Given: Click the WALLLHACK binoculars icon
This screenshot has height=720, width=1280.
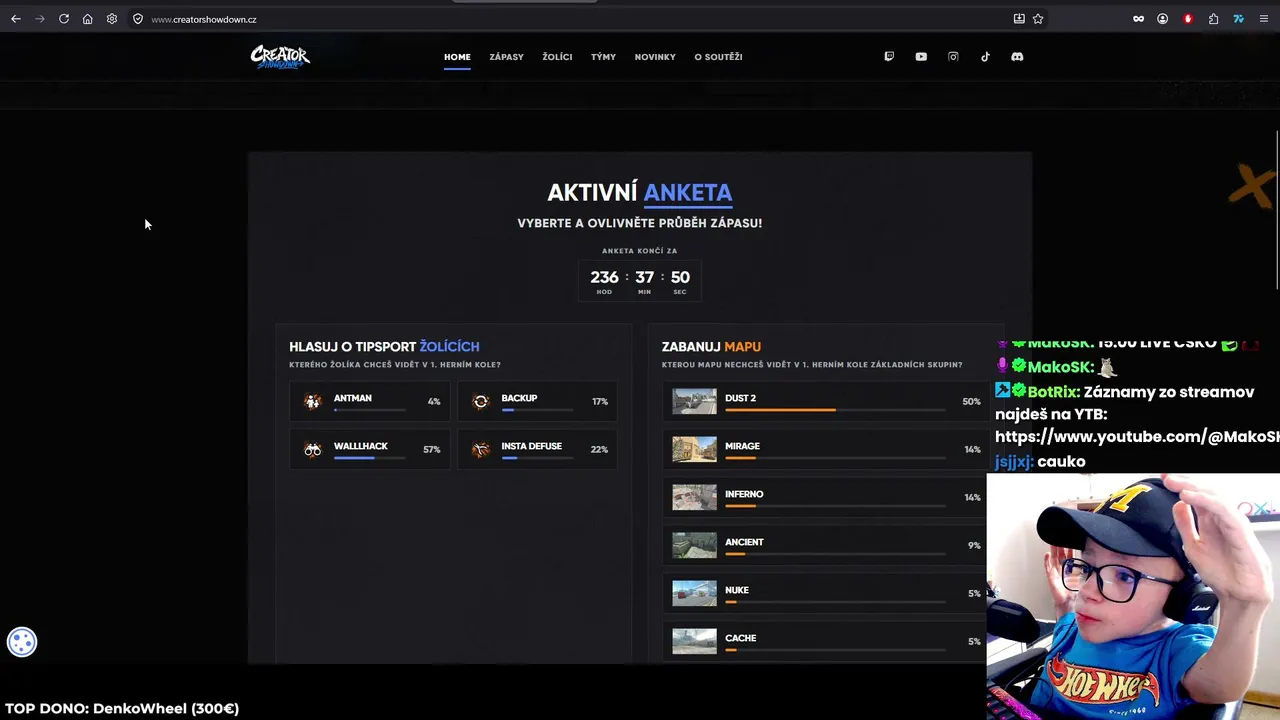Looking at the screenshot, I should click(313, 449).
